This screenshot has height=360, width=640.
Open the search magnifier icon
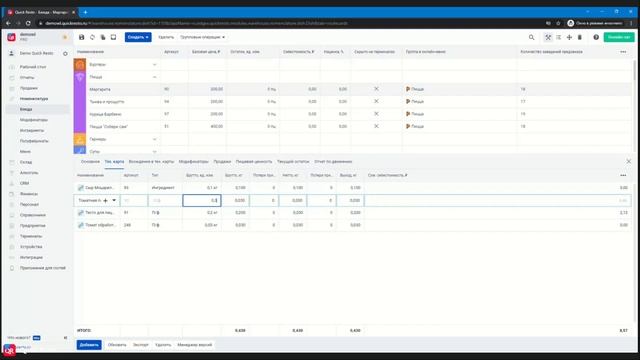[531, 37]
